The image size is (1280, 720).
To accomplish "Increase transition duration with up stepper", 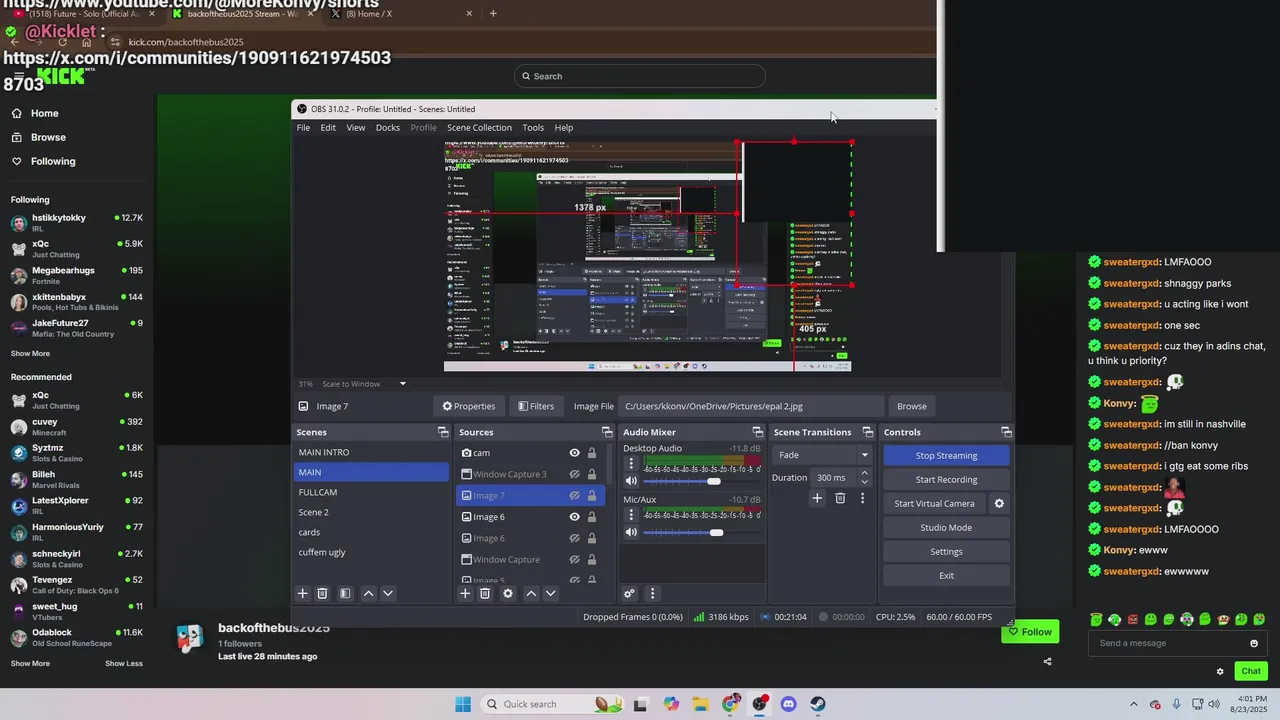I will point(865,473).
